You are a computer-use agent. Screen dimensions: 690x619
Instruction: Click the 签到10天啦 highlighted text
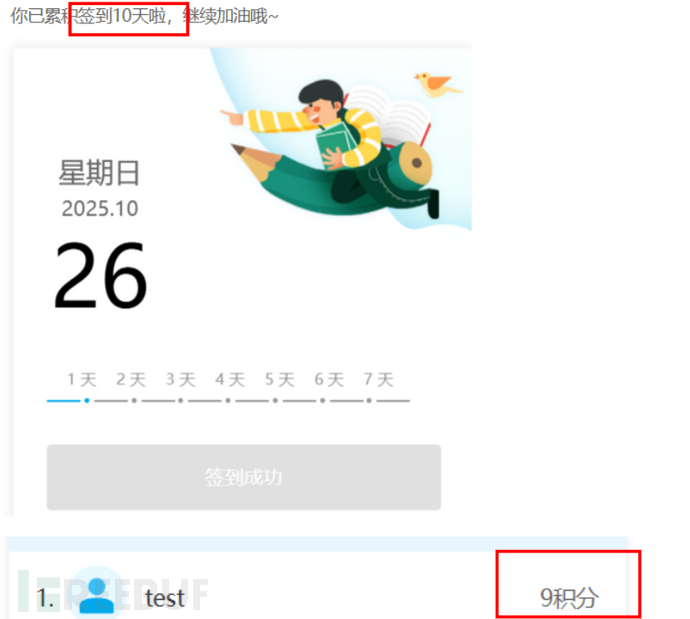(122, 16)
